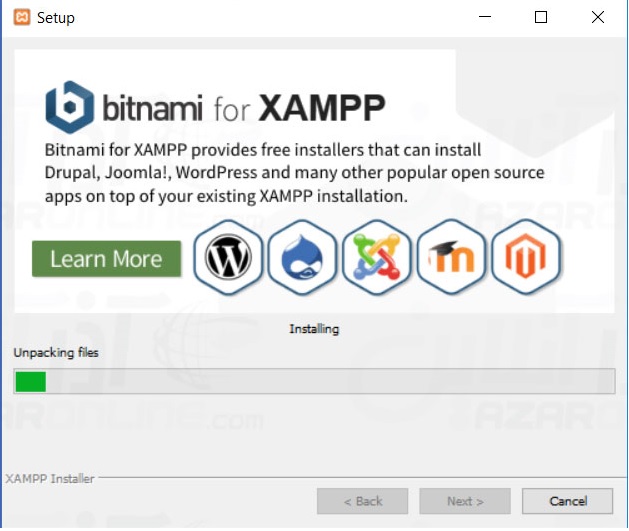The width and height of the screenshot is (629, 531).
Task: Click the greyed-out Back button
Action: 362,501
